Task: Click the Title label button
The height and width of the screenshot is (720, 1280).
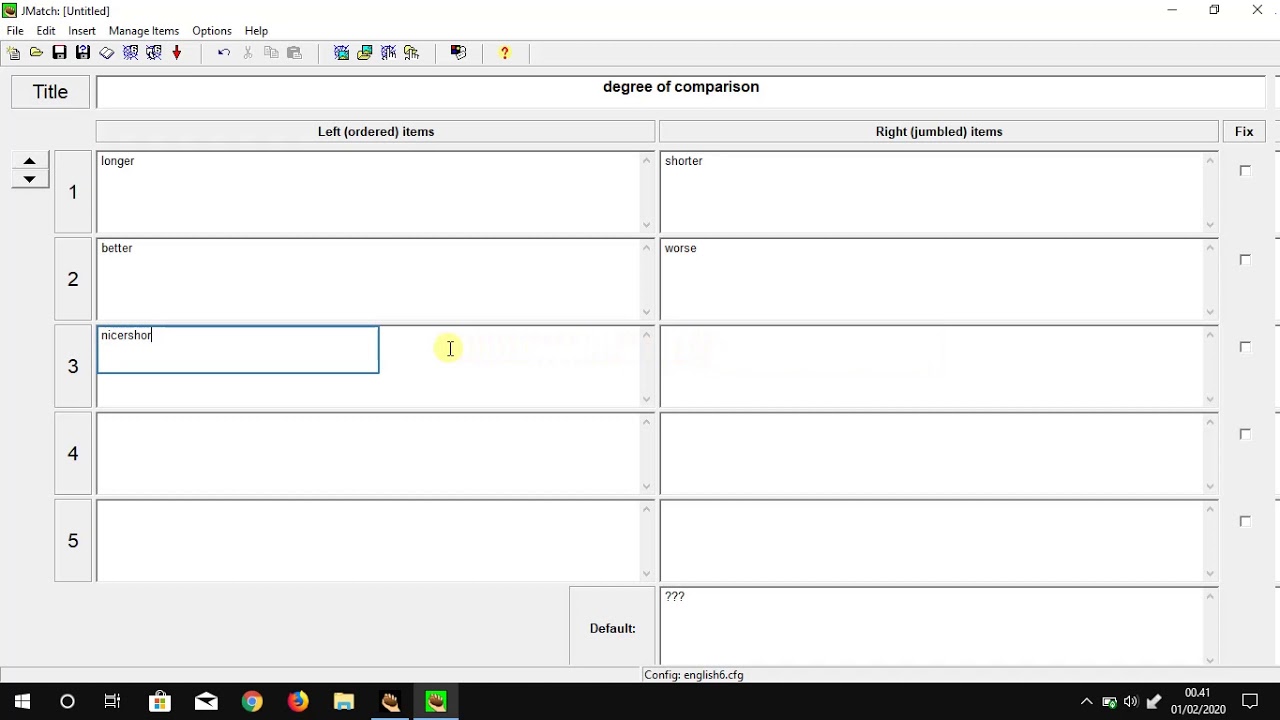Action: (x=50, y=92)
